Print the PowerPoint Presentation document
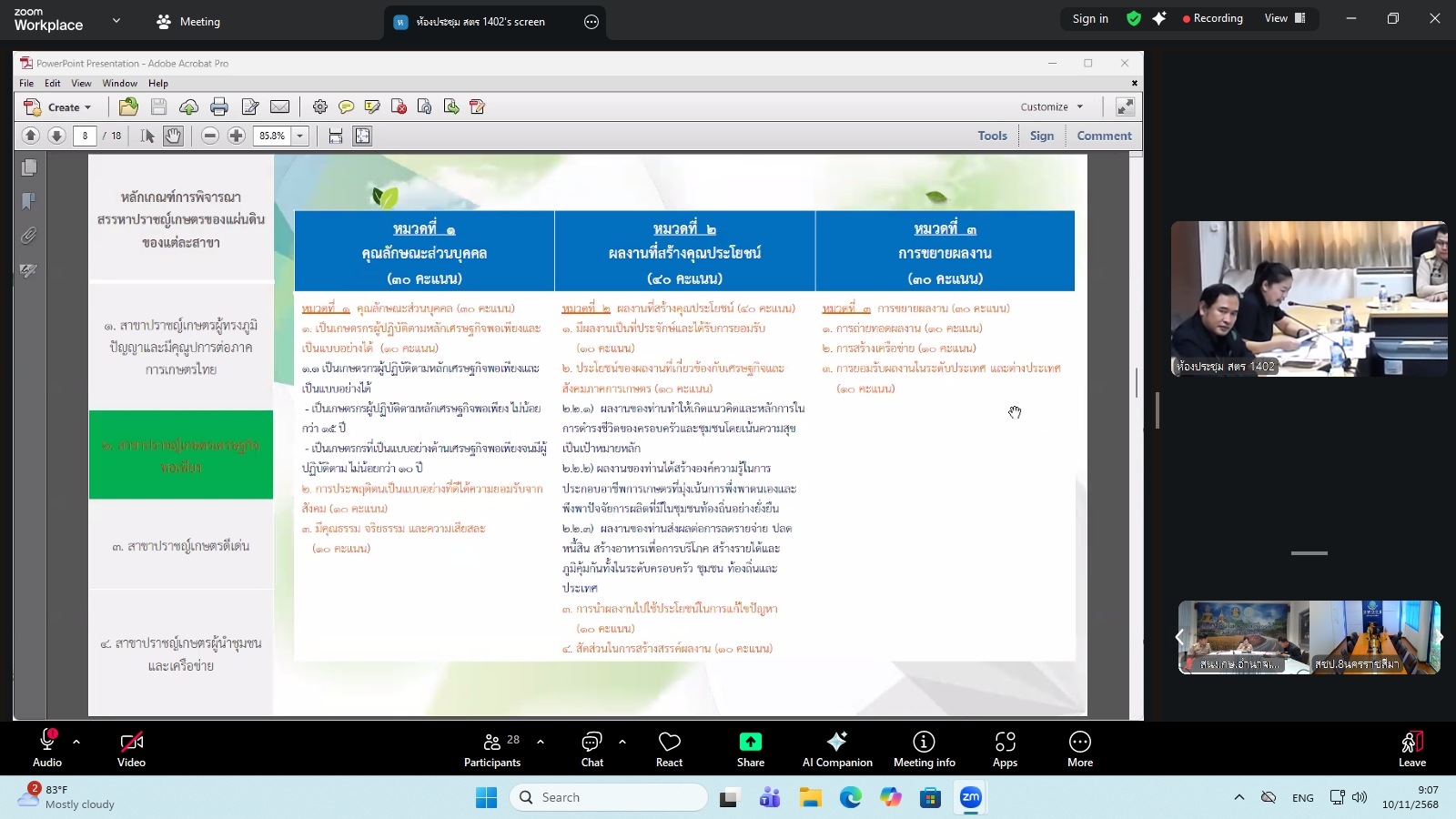 [x=218, y=106]
